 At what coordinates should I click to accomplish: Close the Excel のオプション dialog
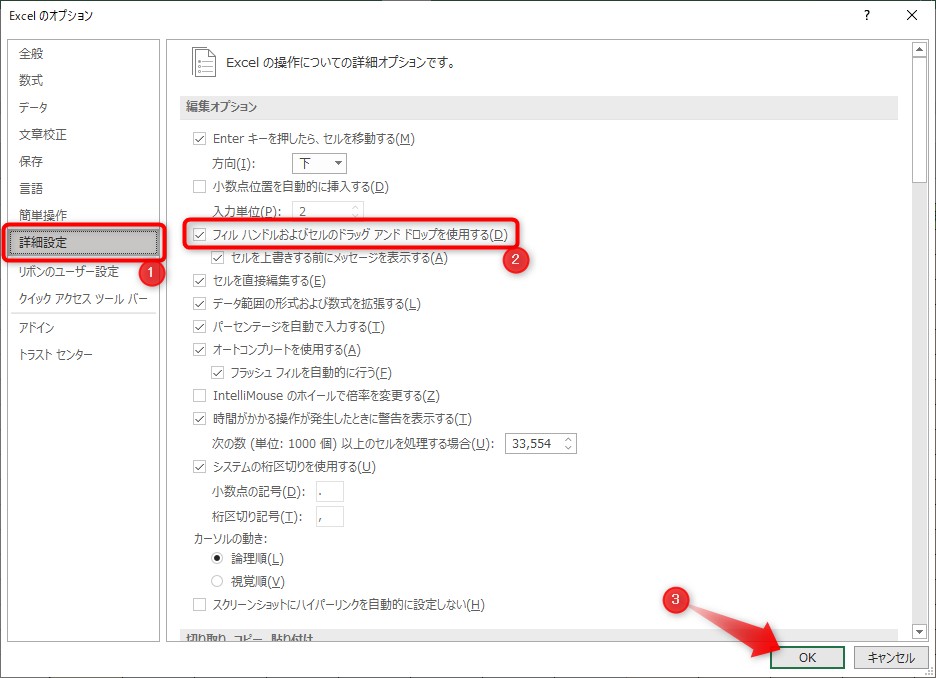click(x=912, y=16)
